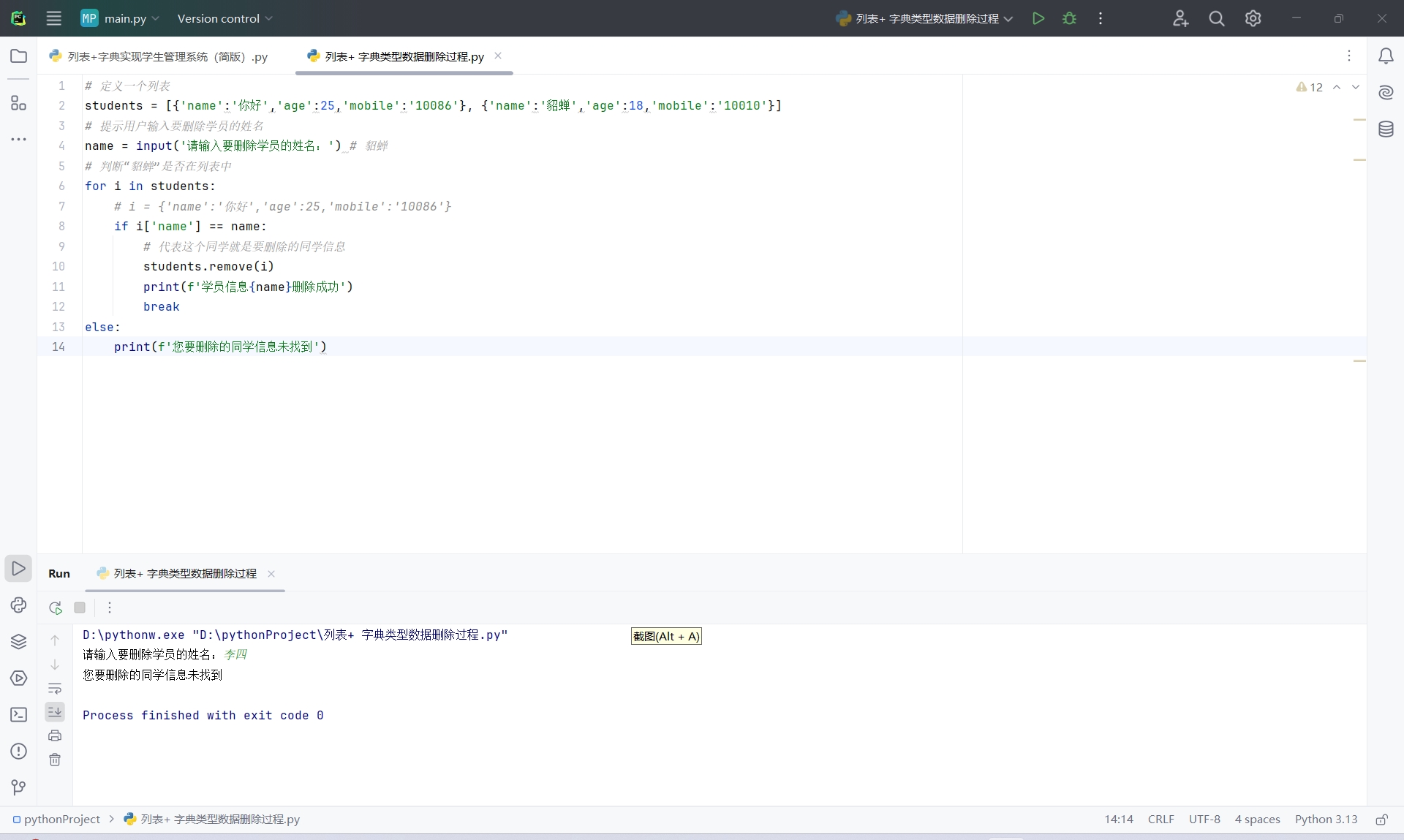Open the main hamburger menu
Viewport: 1404px width, 840px height.
coord(53,18)
